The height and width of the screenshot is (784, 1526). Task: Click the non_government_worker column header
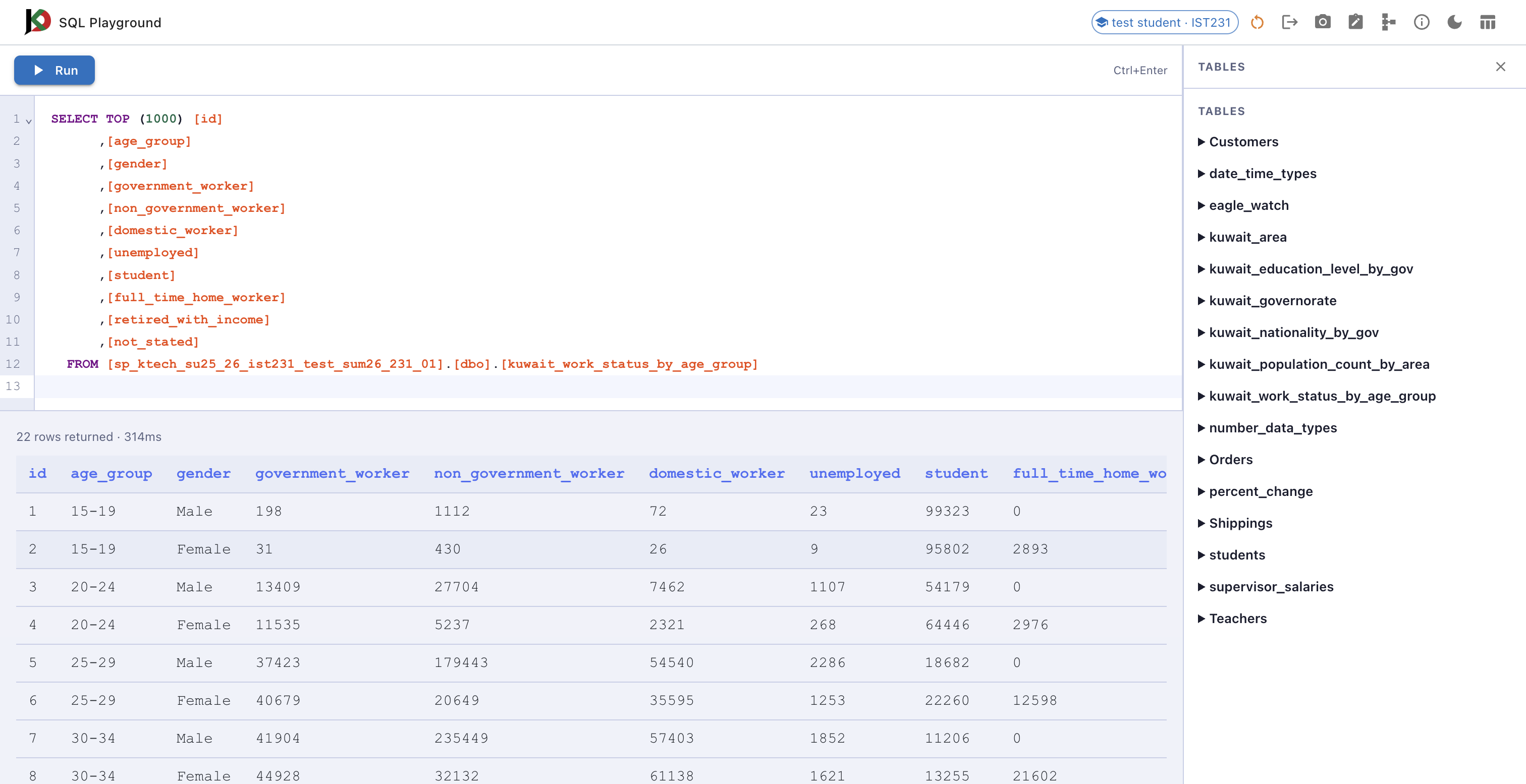click(x=529, y=474)
